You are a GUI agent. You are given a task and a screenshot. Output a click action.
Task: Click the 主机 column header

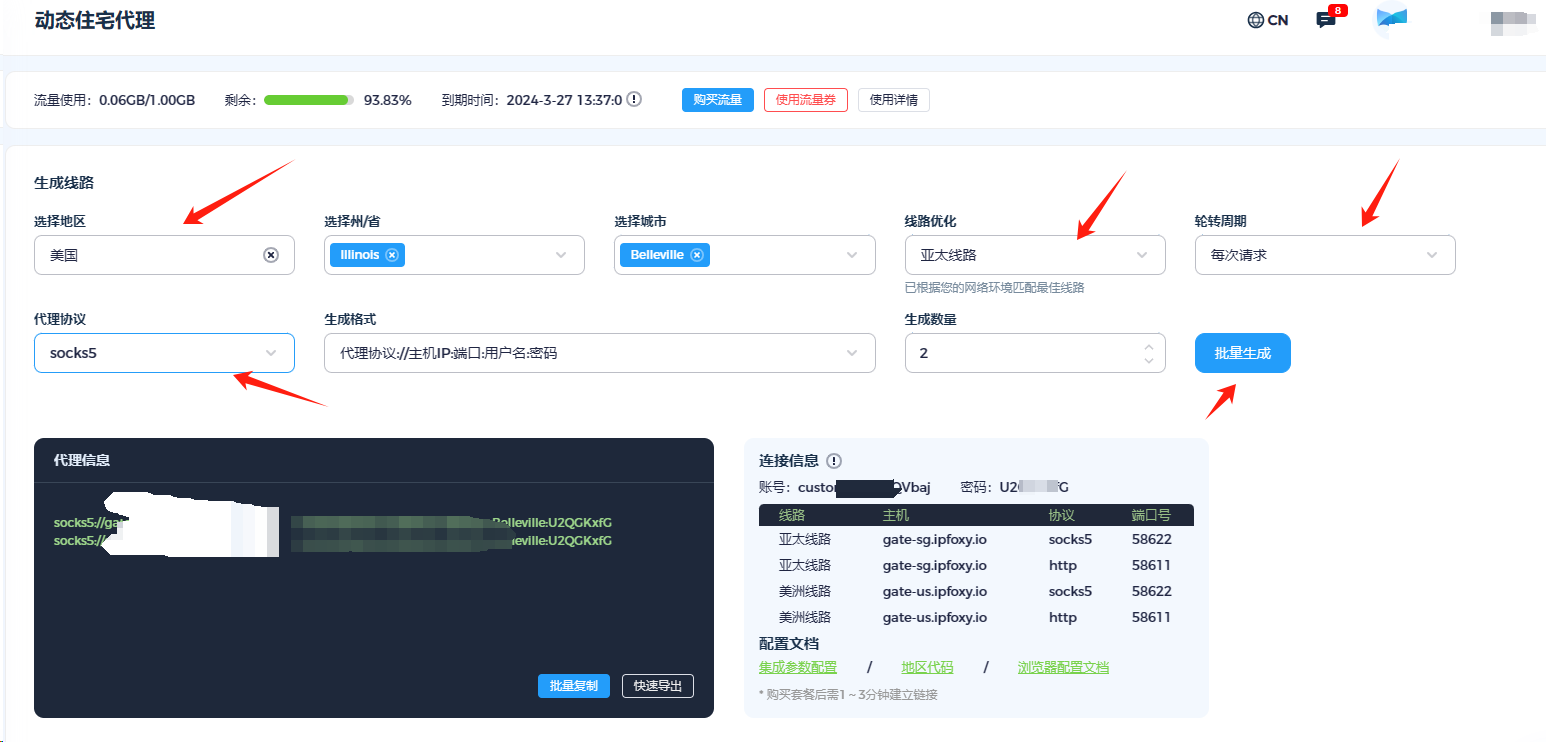896,515
